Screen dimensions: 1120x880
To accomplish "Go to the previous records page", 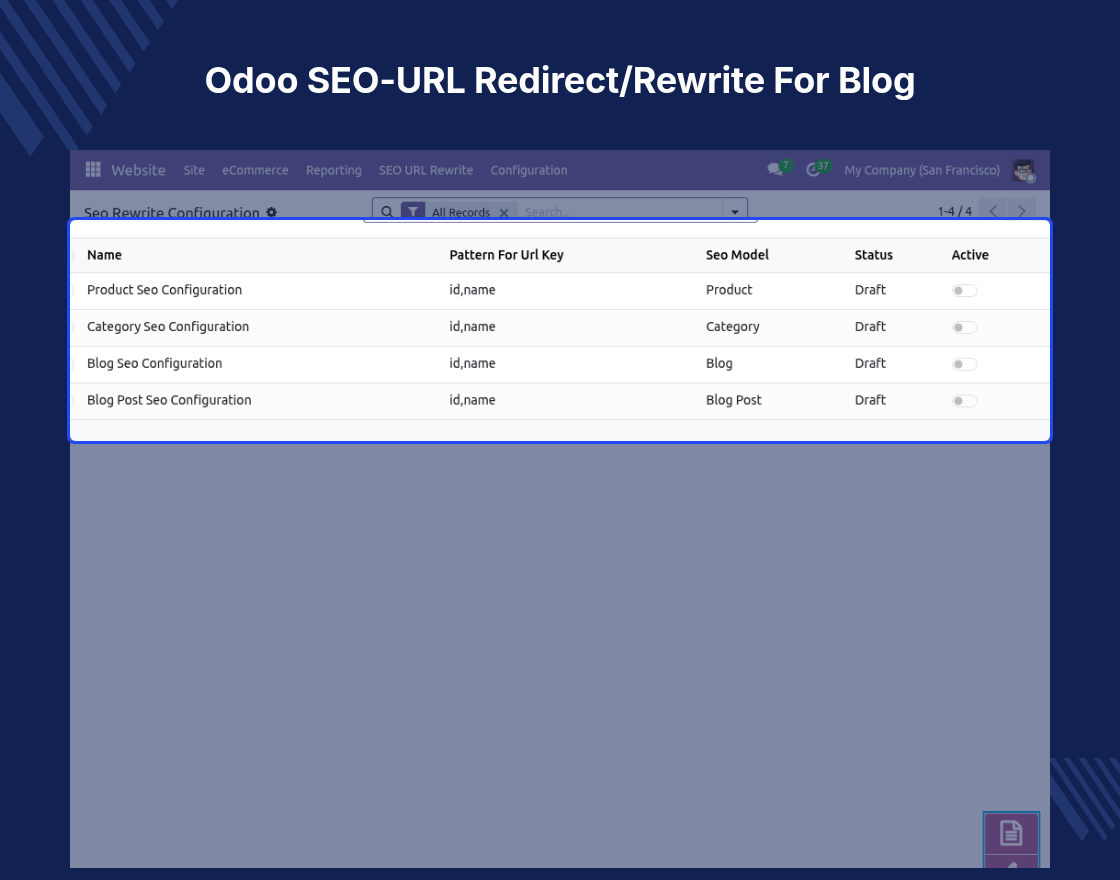I will pos(993,211).
